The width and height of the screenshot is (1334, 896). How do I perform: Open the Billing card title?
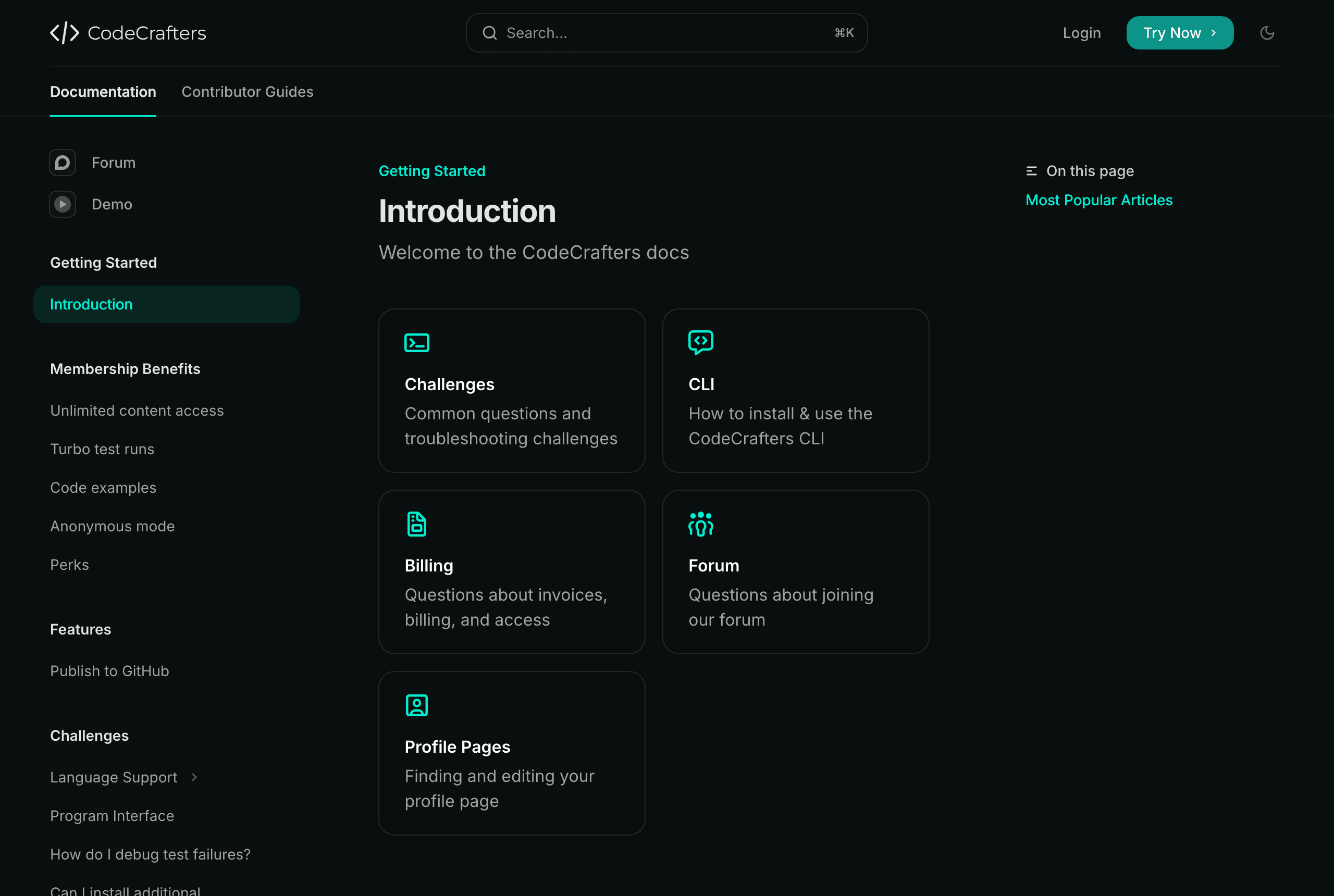coord(429,566)
